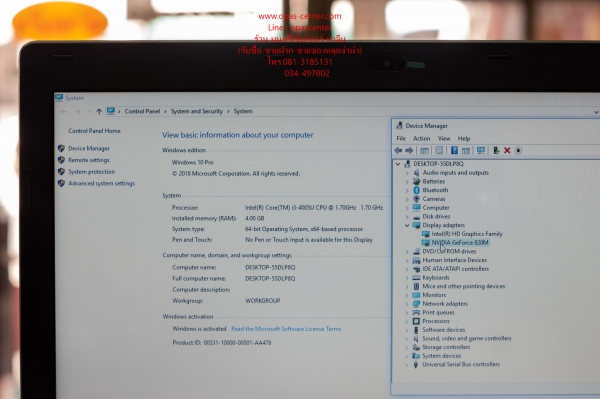
Task: Click System and Security in the breadcrumb
Action: 197,111
